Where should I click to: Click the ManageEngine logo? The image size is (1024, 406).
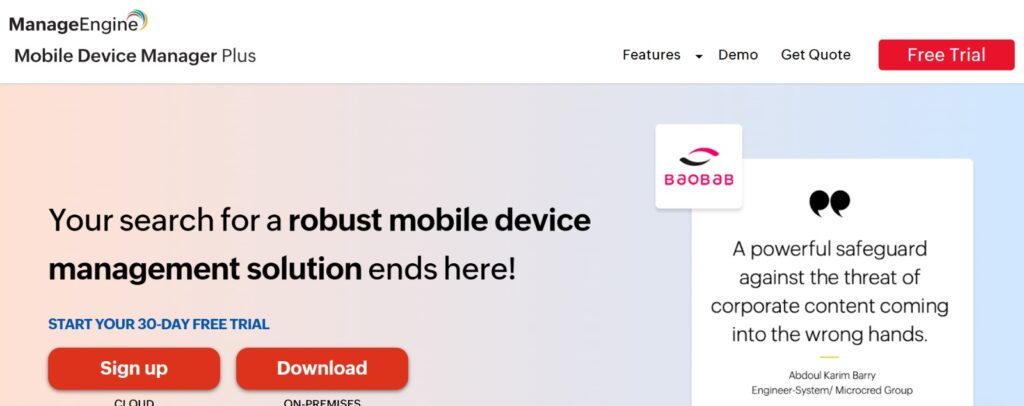pos(78,22)
